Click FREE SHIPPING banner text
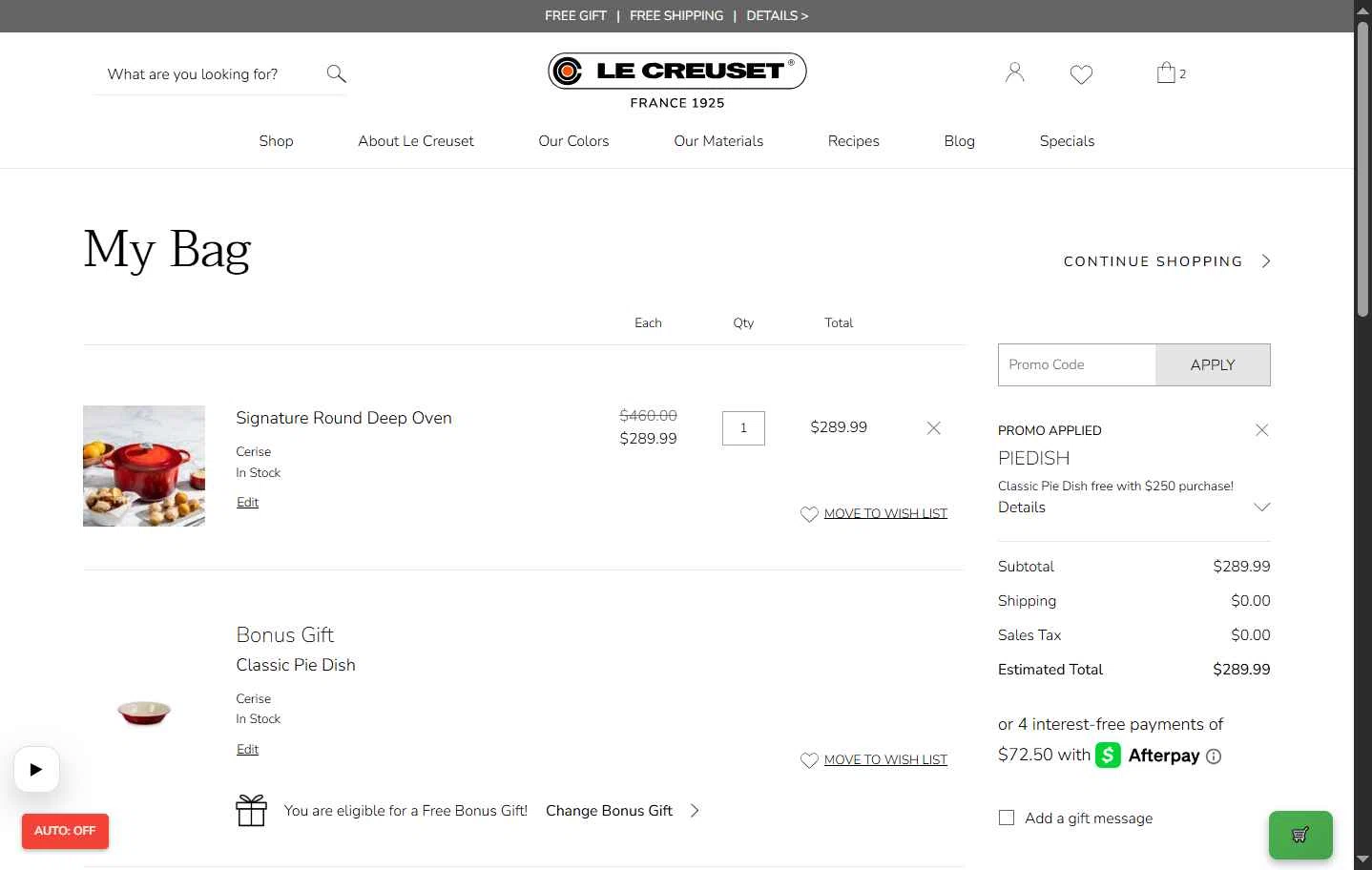 click(x=676, y=15)
